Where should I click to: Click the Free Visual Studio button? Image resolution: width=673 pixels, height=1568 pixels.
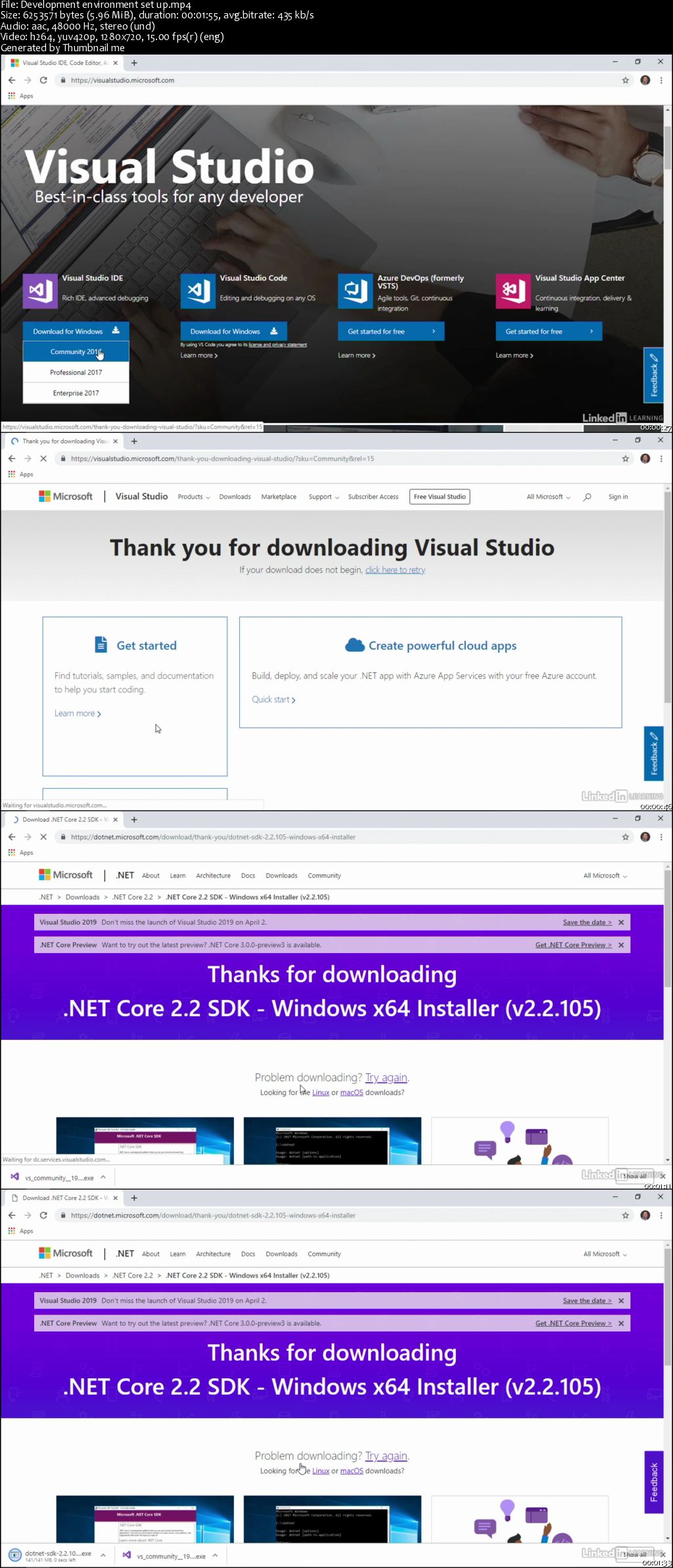pyautogui.click(x=440, y=497)
